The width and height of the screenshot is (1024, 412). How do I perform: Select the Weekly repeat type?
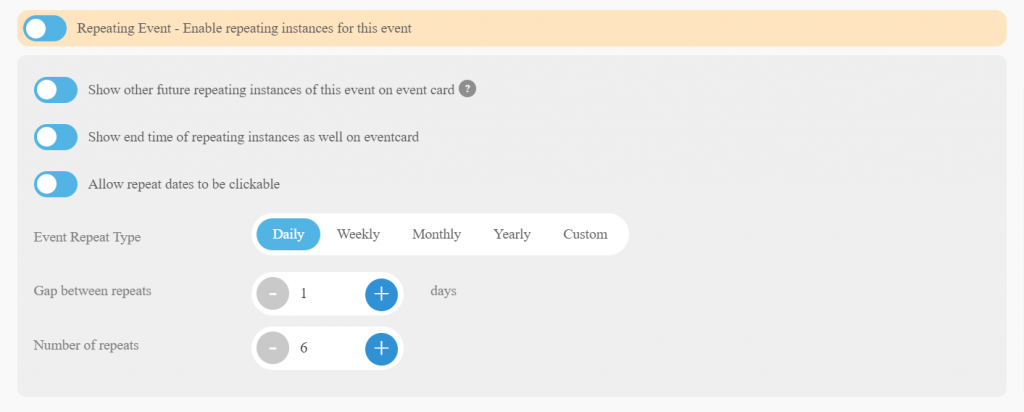pyautogui.click(x=358, y=234)
